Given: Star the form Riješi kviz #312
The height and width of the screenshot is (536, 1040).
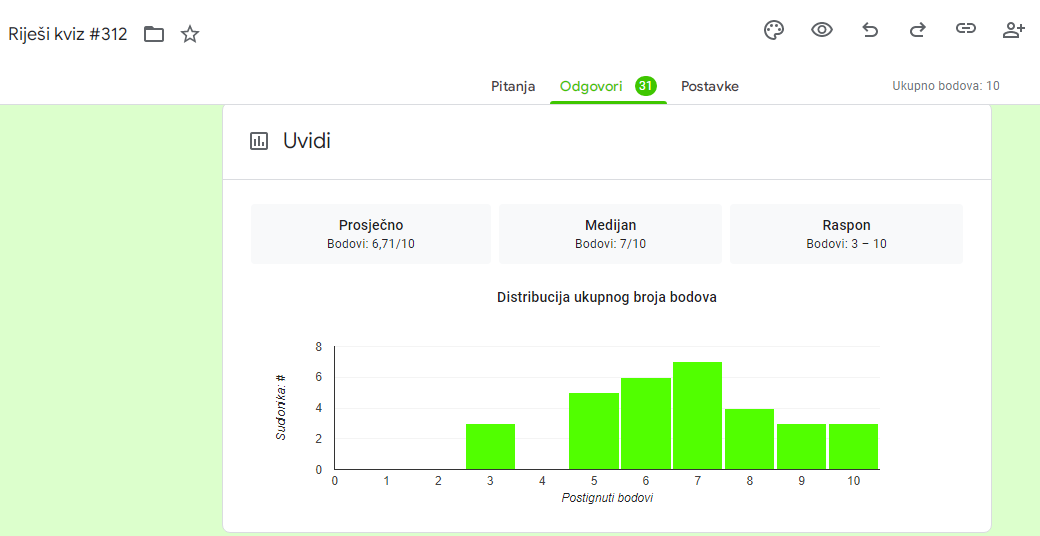Looking at the screenshot, I should [x=190, y=34].
